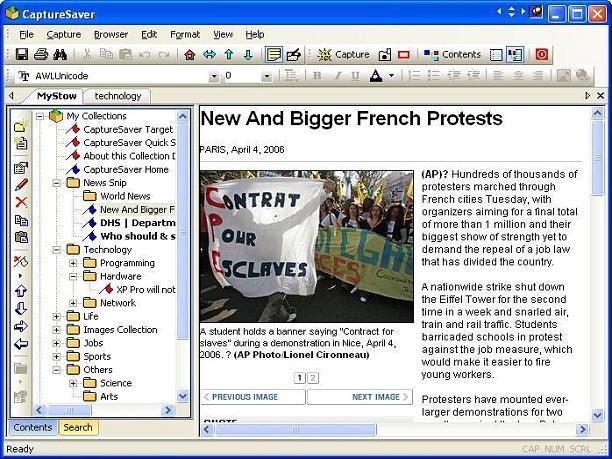Switch to the technology tab
The height and width of the screenshot is (459, 612).
click(118, 96)
